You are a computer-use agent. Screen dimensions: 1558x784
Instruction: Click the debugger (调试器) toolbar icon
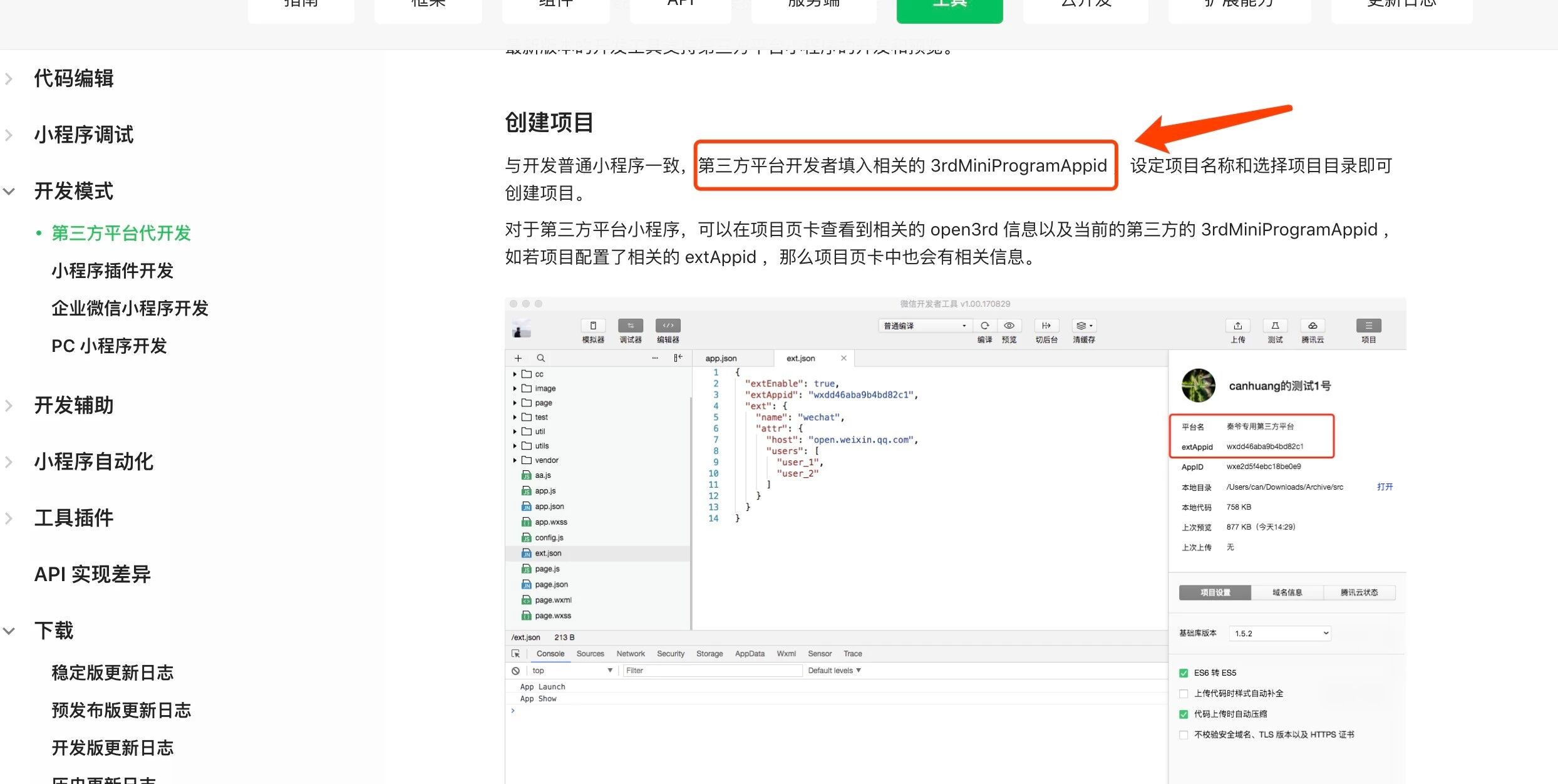(630, 326)
